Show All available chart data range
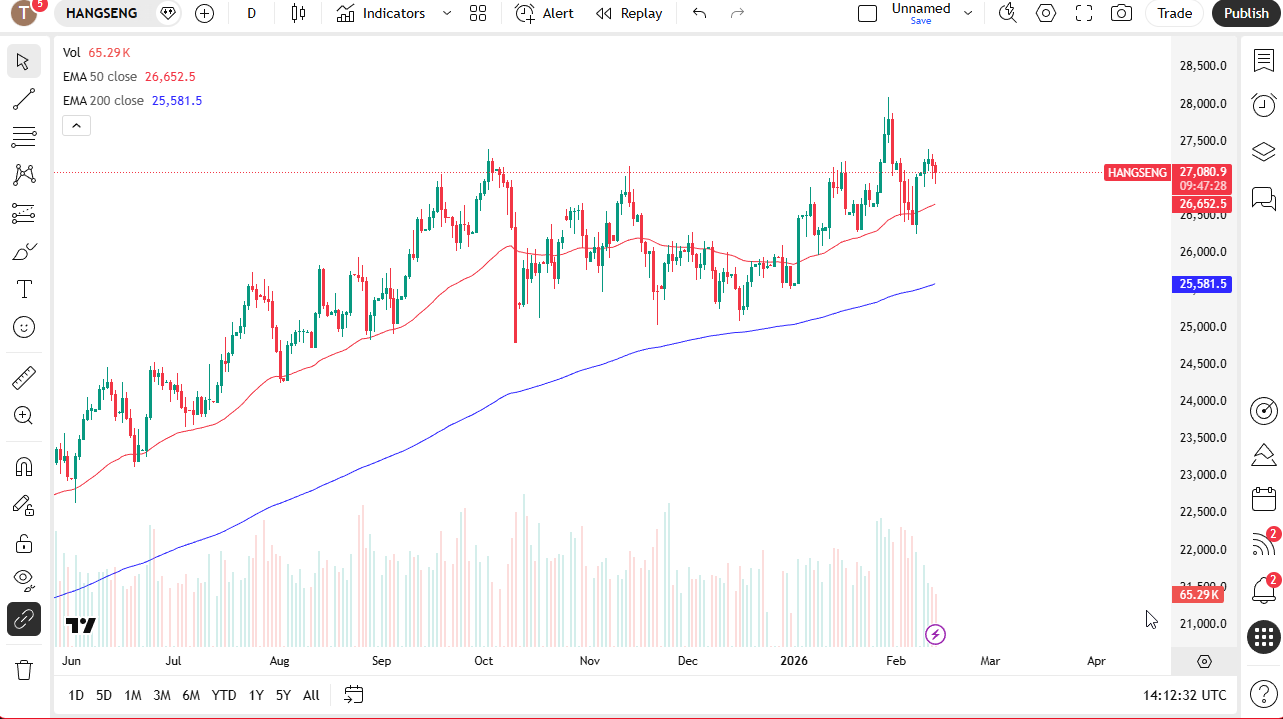The height and width of the screenshot is (719, 1283). pos(311,695)
